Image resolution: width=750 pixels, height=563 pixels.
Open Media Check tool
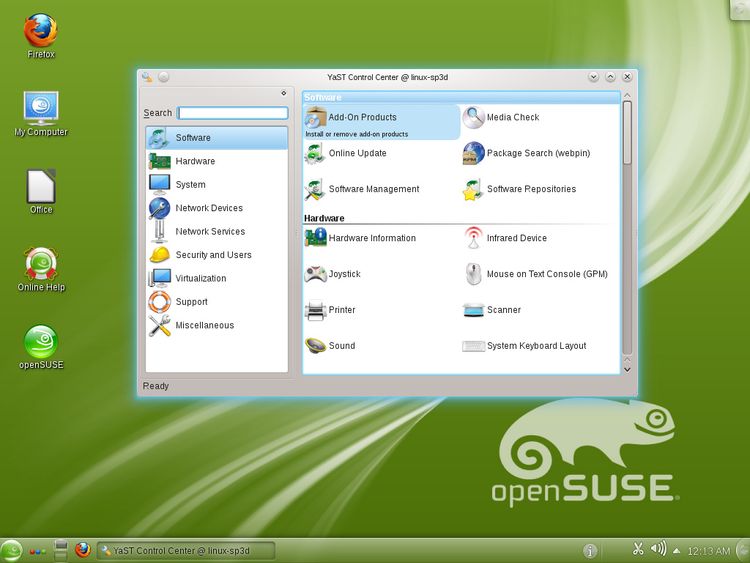click(x=512, y=118)
